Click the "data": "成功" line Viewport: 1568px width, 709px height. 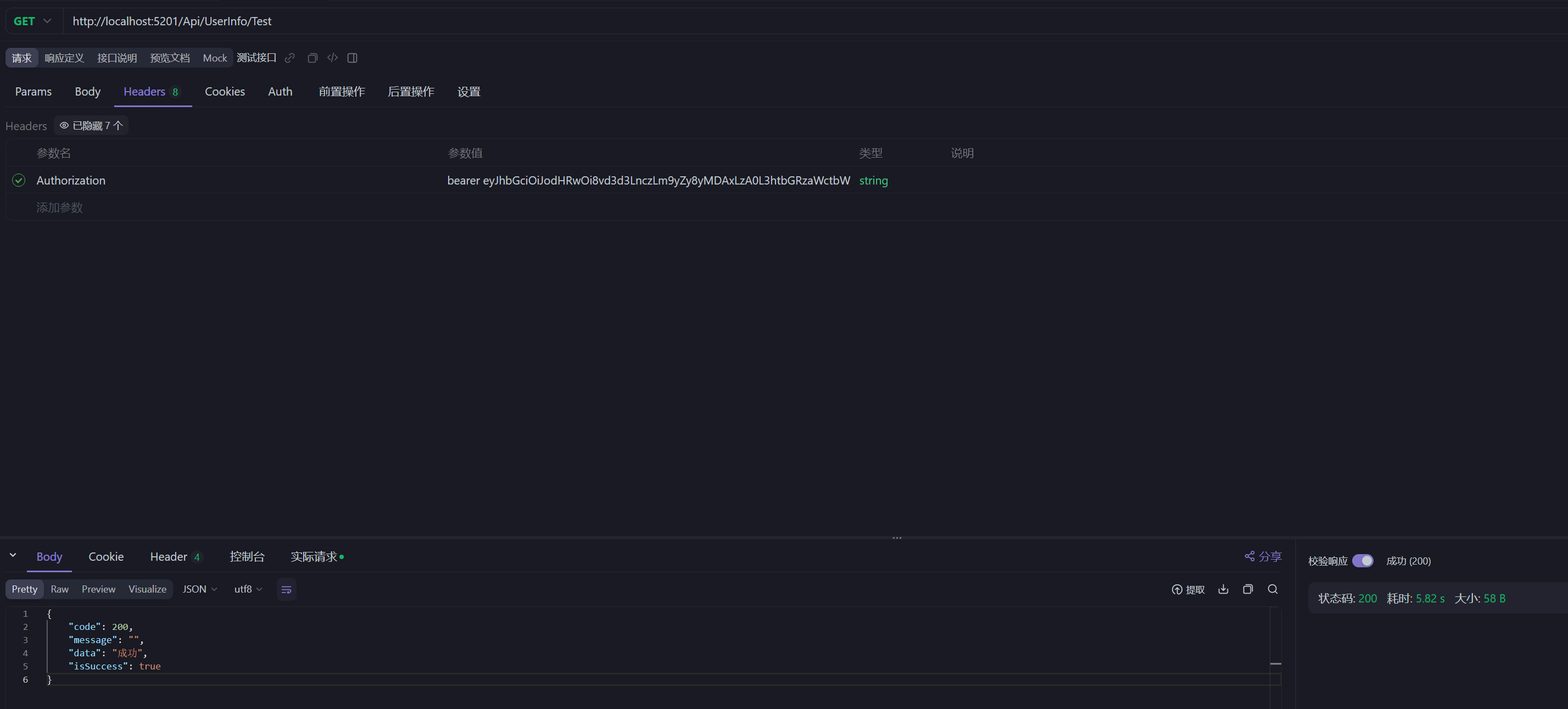click(x=108, y=652)
